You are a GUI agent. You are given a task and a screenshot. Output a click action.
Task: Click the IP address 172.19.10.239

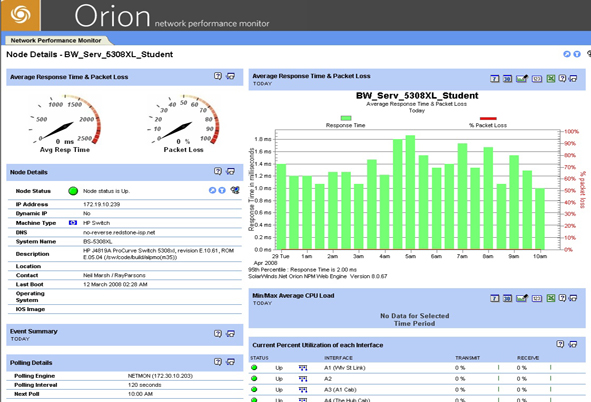click(x=101, y=204)
